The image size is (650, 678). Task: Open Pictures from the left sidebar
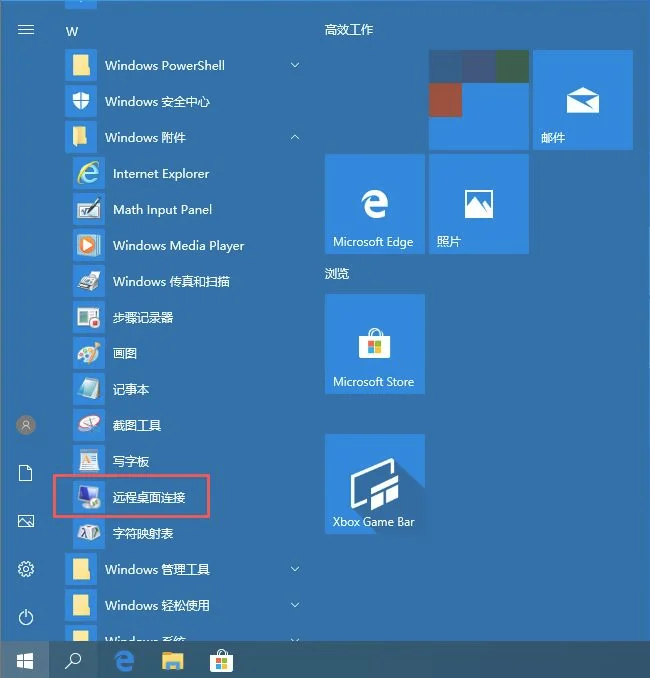26,521
